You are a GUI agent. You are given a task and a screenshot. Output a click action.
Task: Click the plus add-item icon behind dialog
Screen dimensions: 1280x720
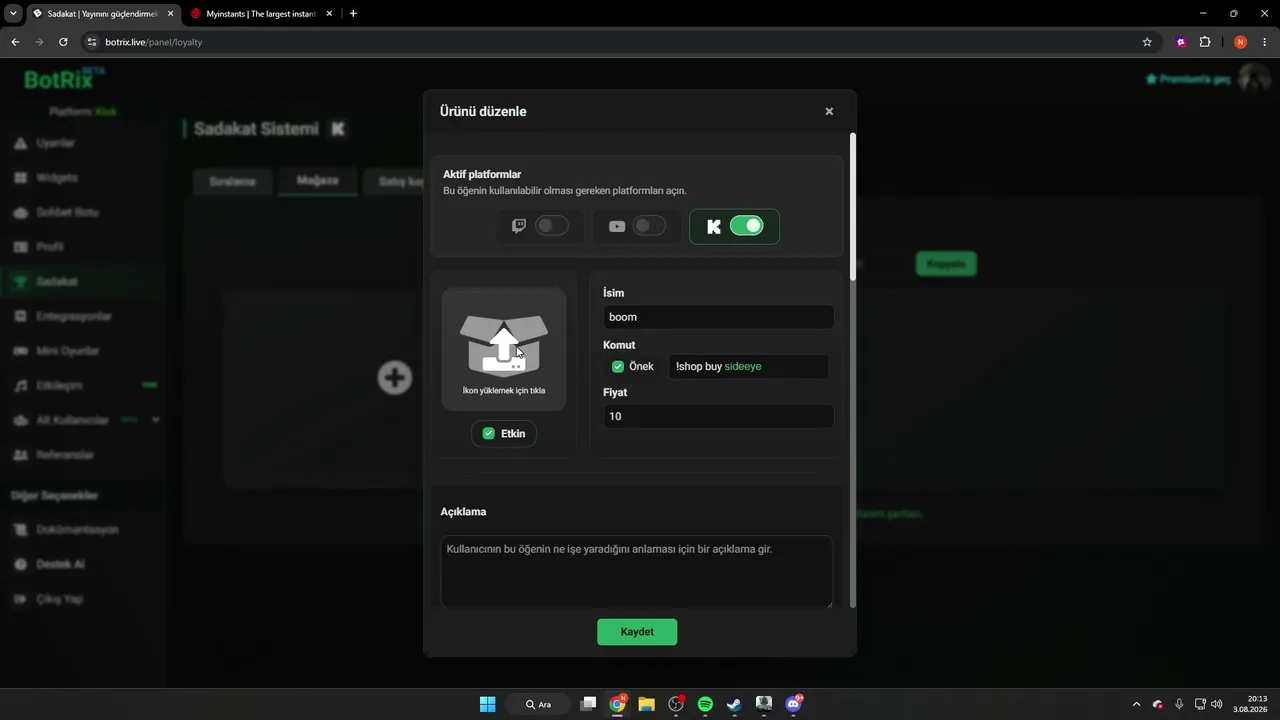click(x=394, y=377)
